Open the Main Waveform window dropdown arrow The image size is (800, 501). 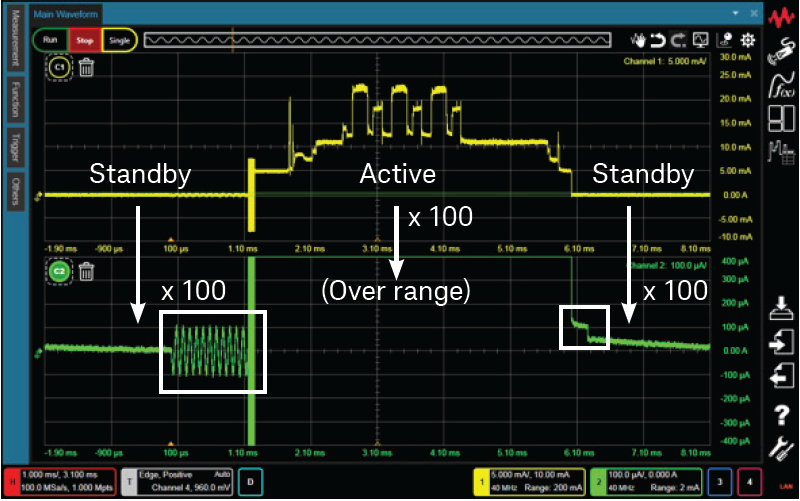[x=737, y=13]
